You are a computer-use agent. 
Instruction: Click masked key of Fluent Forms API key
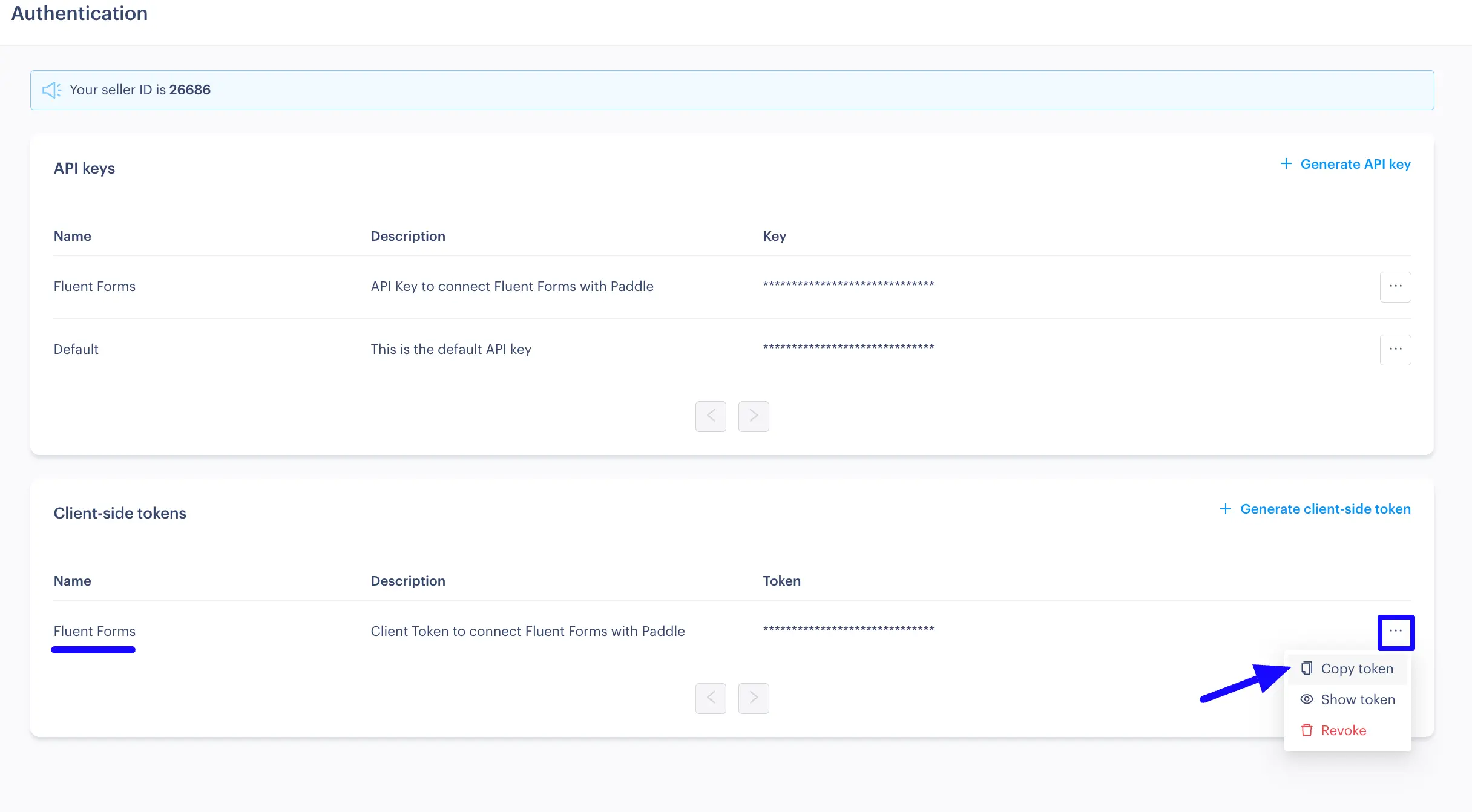click(x=849, y=284)
